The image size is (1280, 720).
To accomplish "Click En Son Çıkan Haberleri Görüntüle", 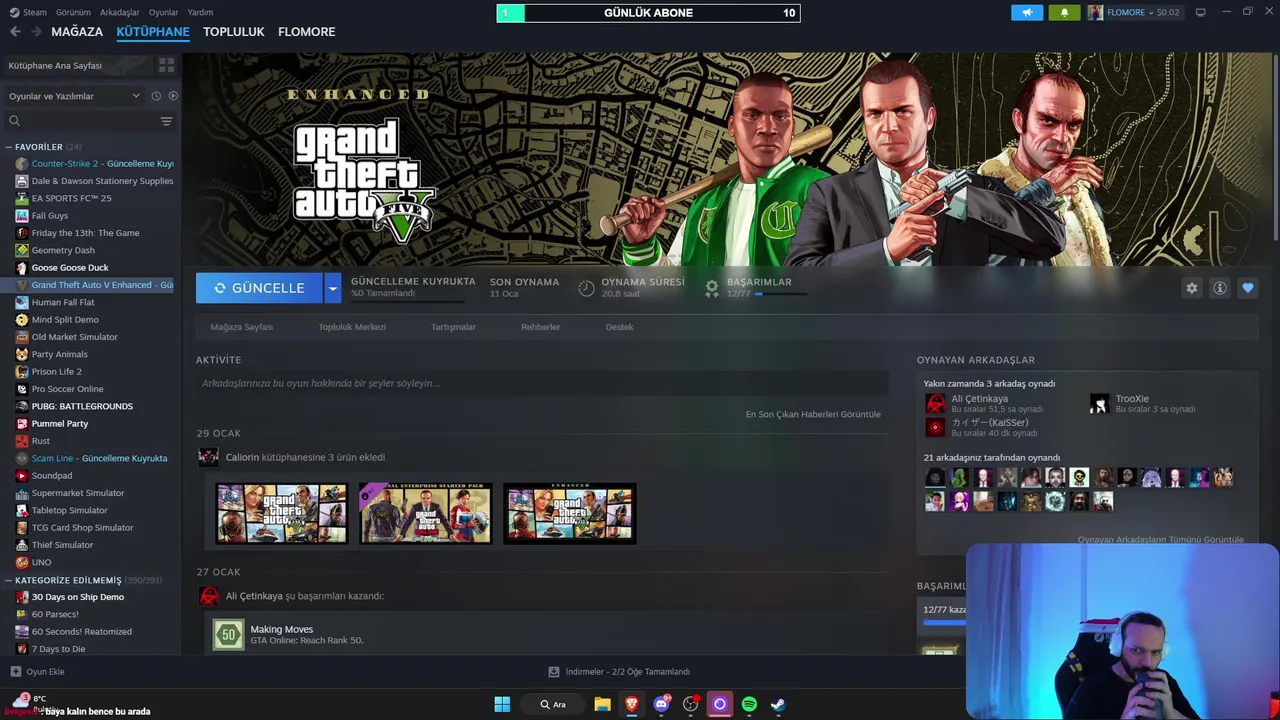I will coord(813,414).
